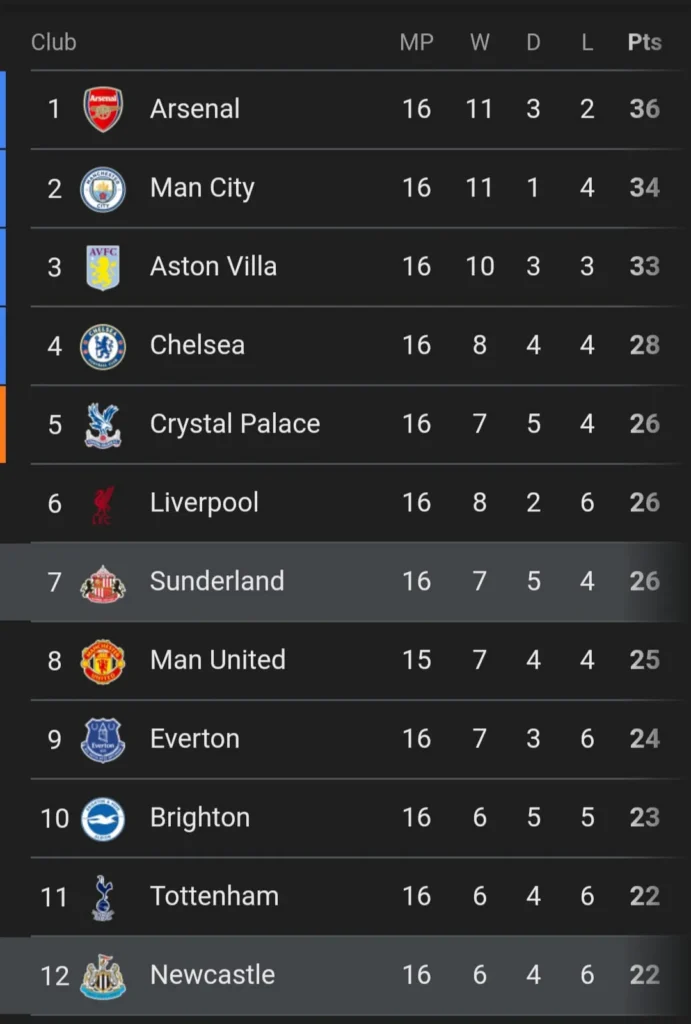Click the Everton club crest

(103, 739)
